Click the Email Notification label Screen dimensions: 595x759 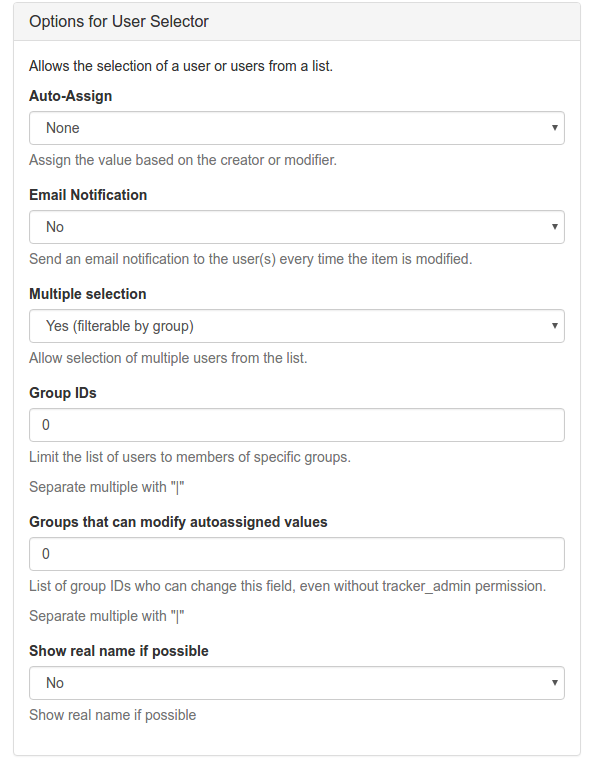click(x=88, y=195)
